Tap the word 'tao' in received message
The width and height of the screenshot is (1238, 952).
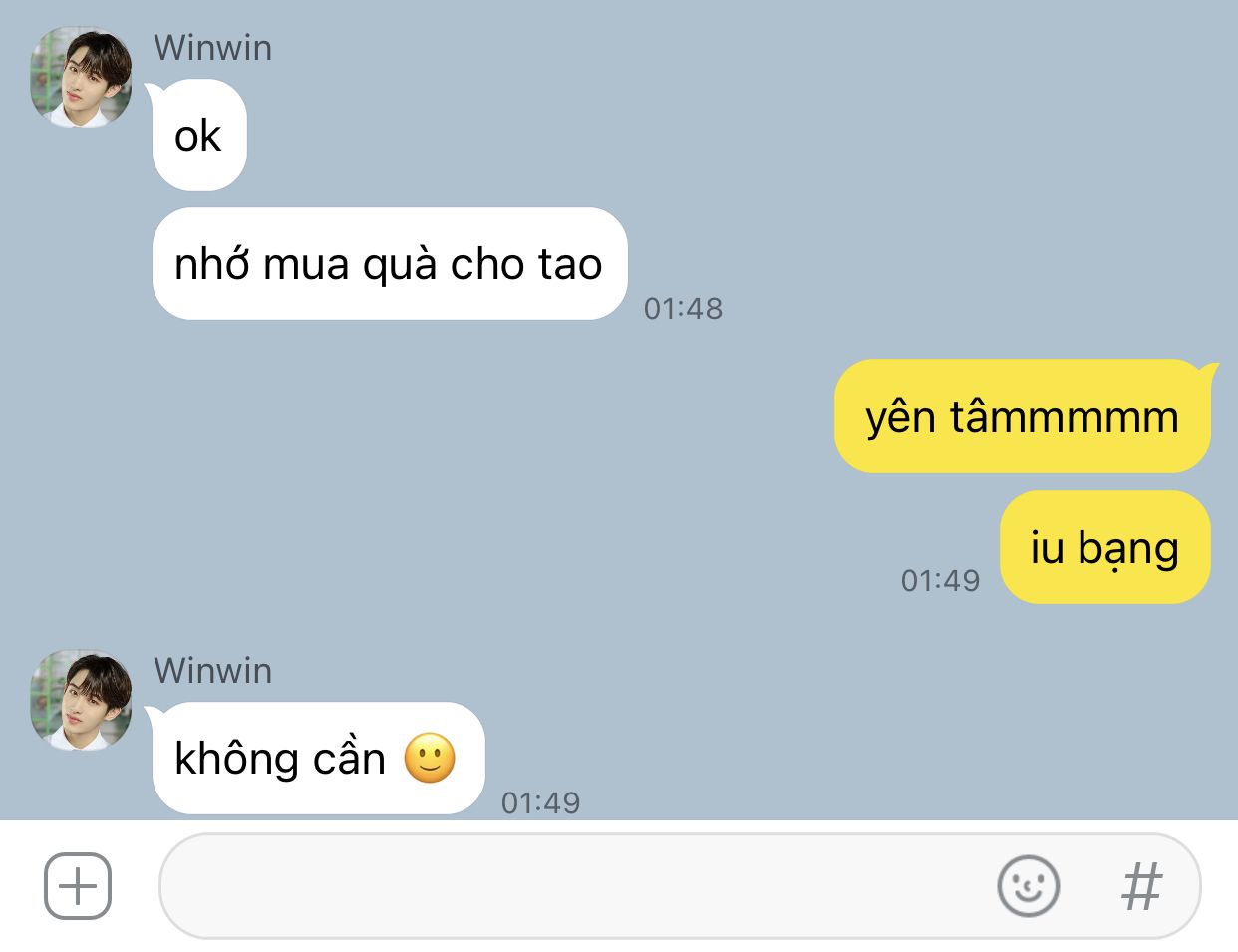pos(570,265)
